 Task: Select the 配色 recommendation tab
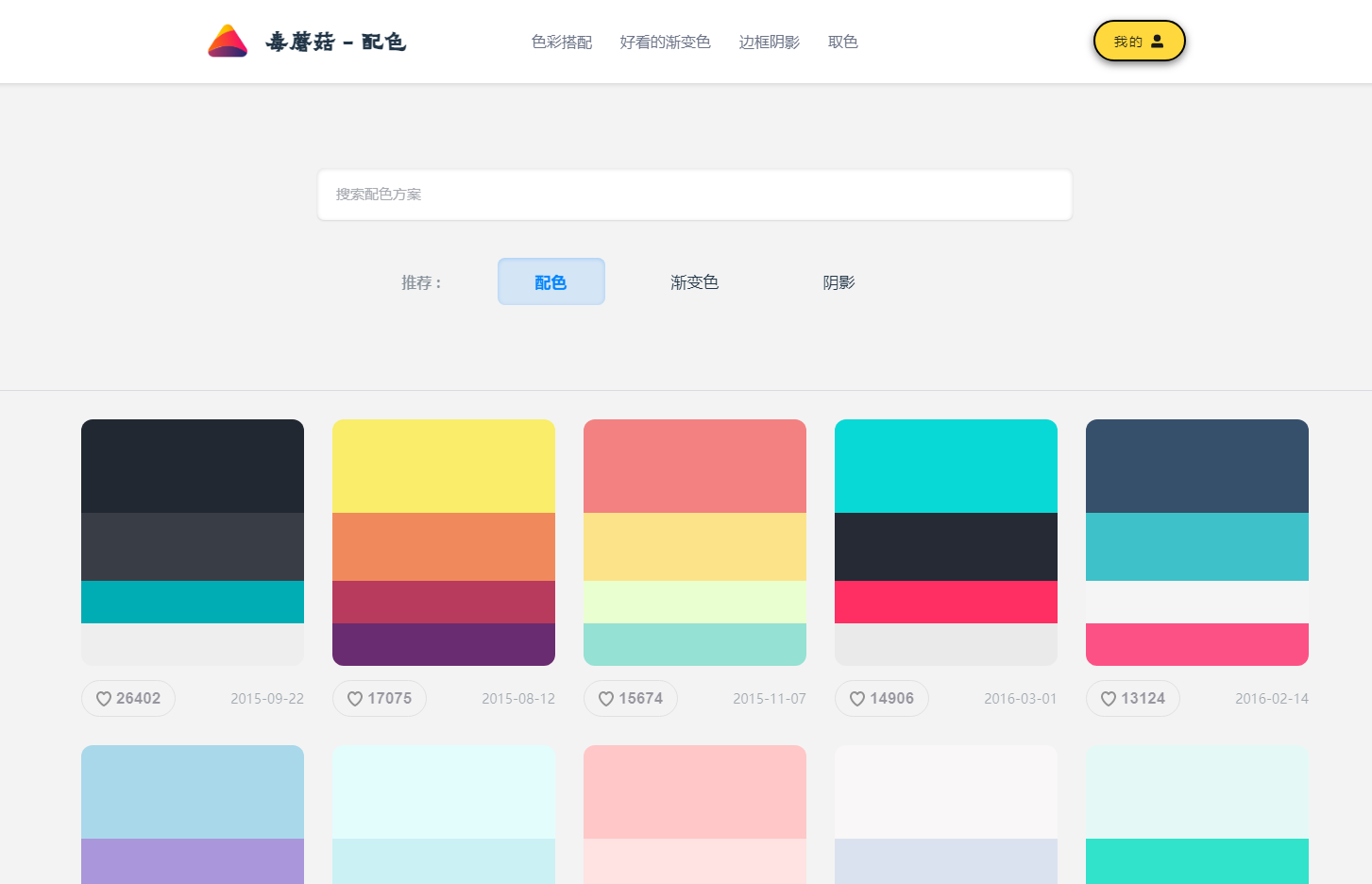coord(551,281)
